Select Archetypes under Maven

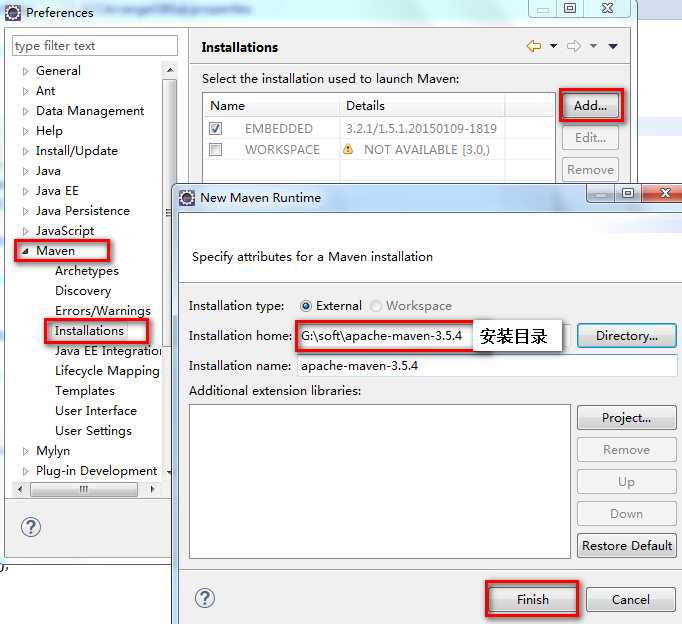87,271
